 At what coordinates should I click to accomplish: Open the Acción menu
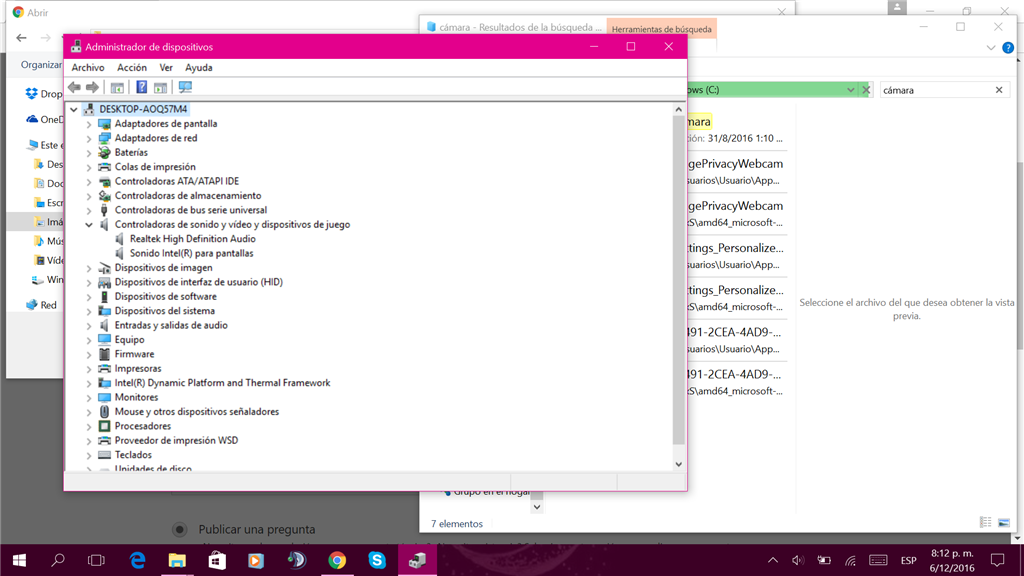point(132,68)
